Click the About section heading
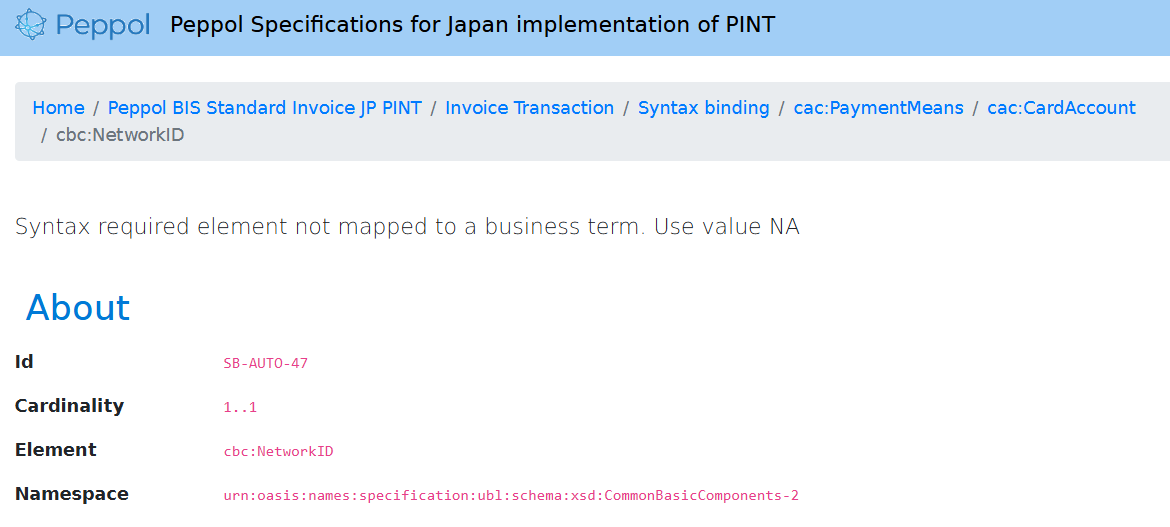Image resolution: width=1170 pixels, height=527 pixels. 78,308
